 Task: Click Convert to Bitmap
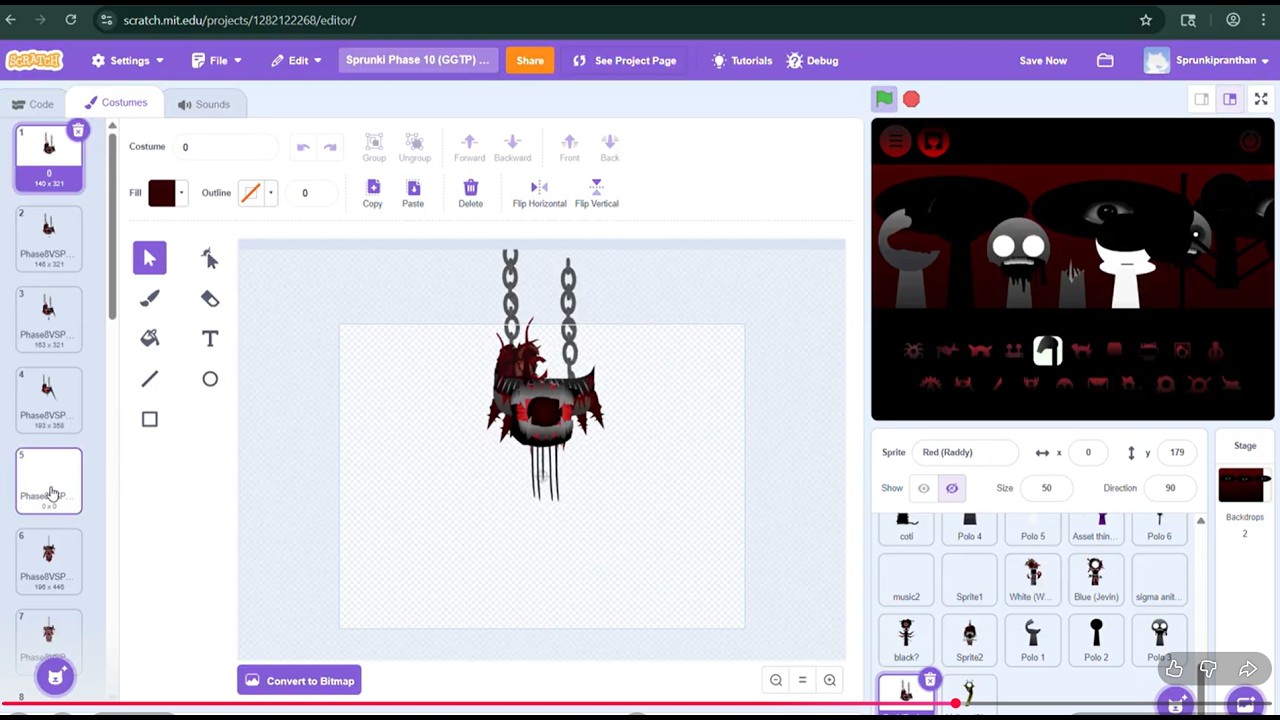pos(297,681)
